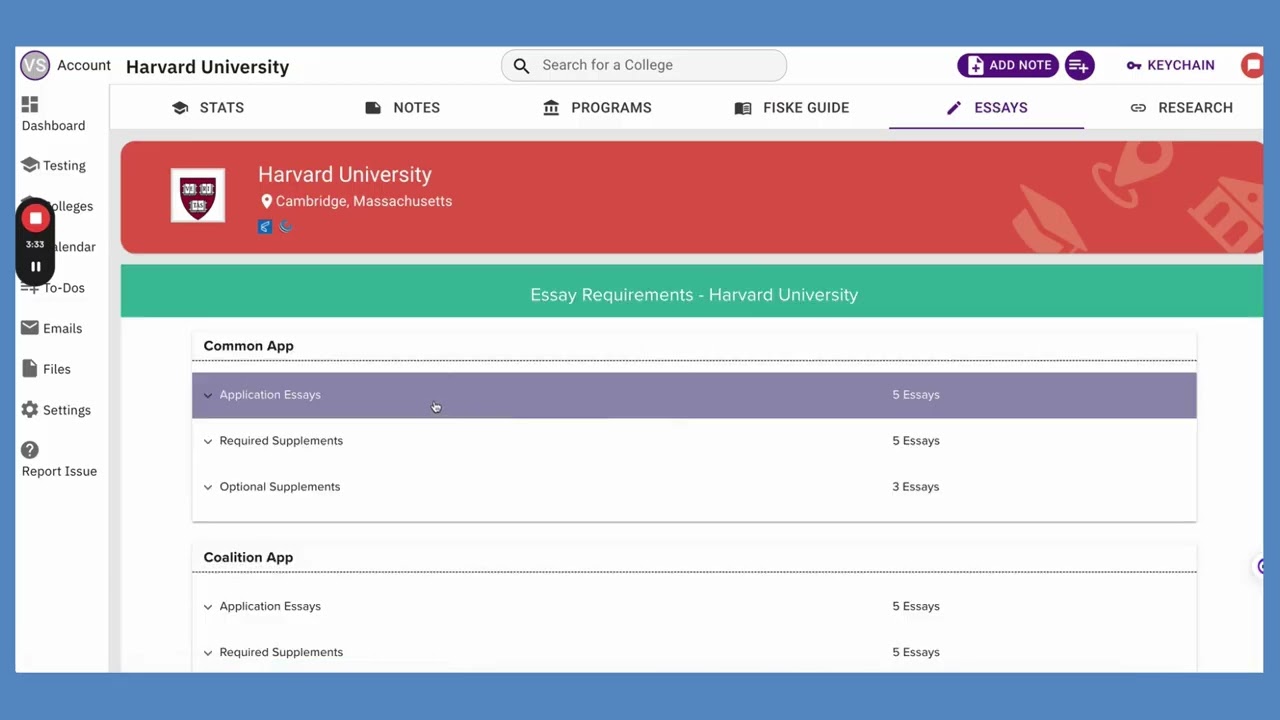Switch to the NOTES tab
This screenshot has width=1280, height=720.
pos(402,108)
